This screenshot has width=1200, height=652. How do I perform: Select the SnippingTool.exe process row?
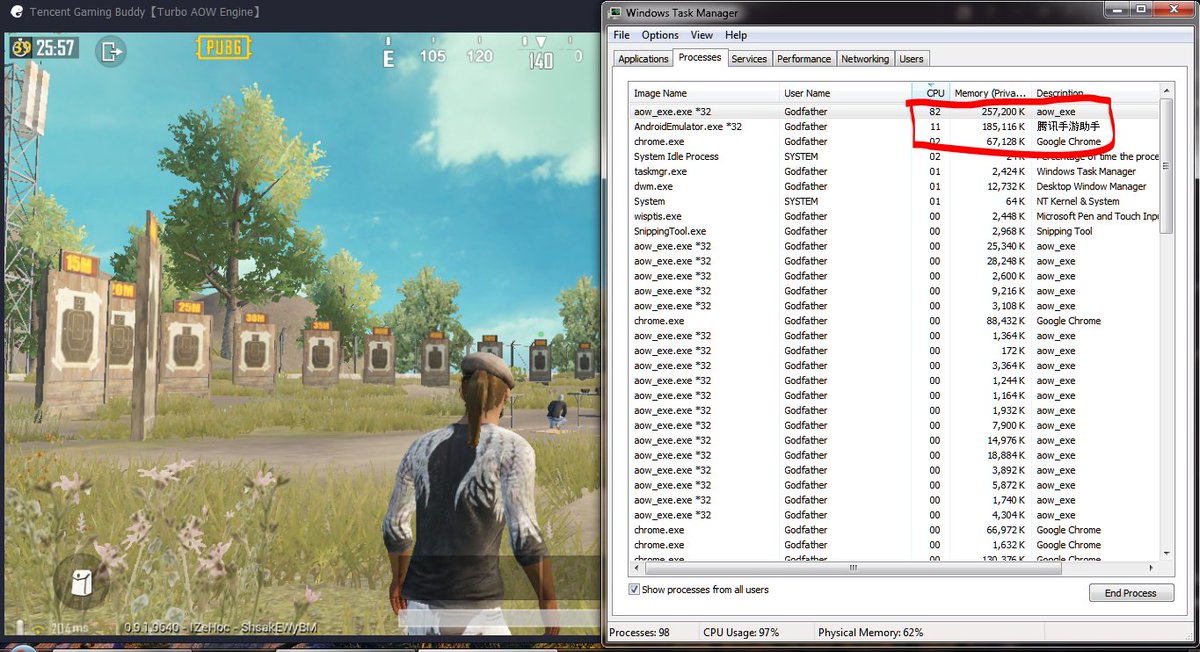[x=894, y=231]
